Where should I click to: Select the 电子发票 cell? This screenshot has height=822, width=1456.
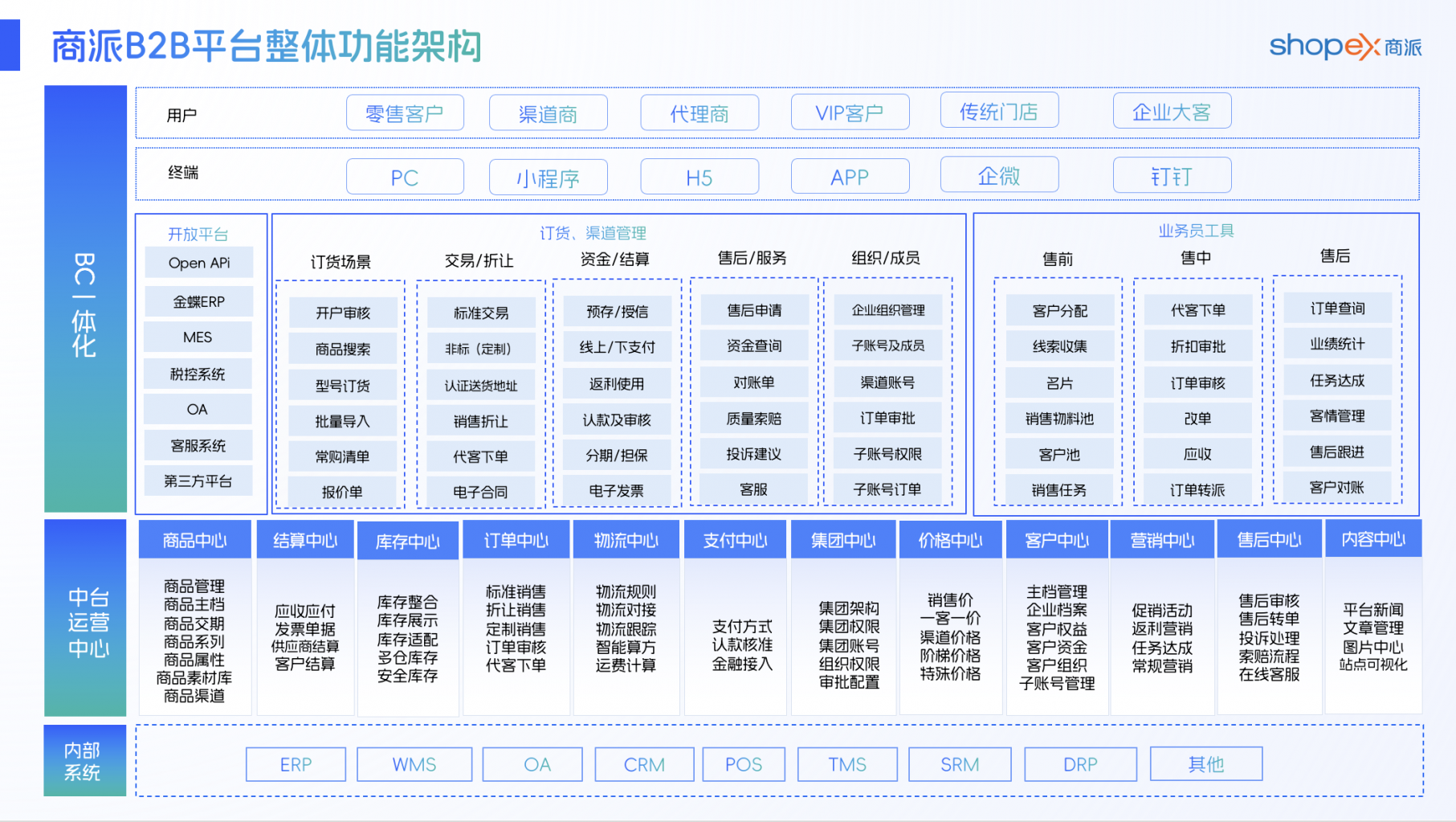point(617,490)
